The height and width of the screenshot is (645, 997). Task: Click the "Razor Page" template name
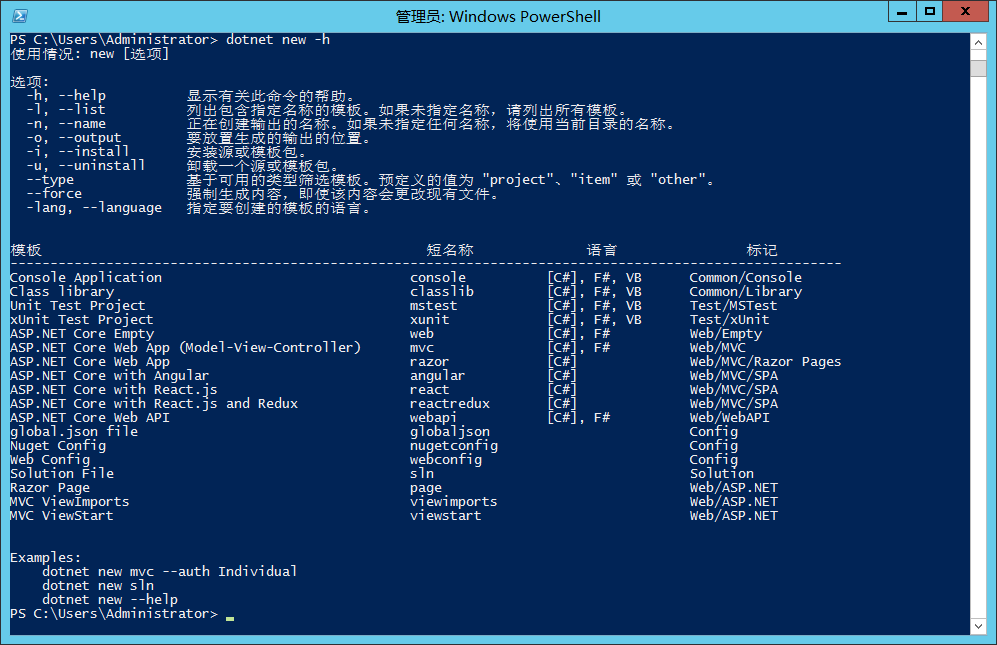click(x=49, y=487)
